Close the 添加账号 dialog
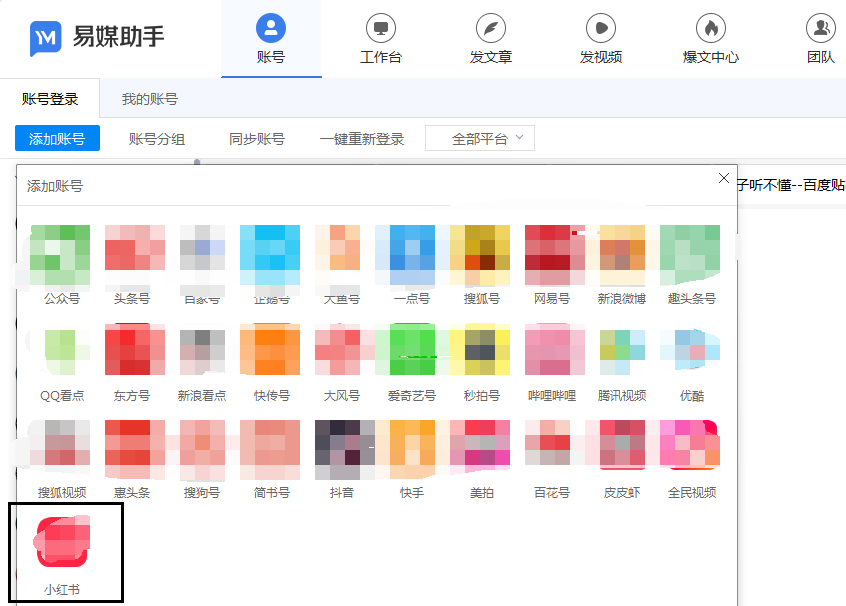Screen dimensions: 846x606 pos(724,178)
